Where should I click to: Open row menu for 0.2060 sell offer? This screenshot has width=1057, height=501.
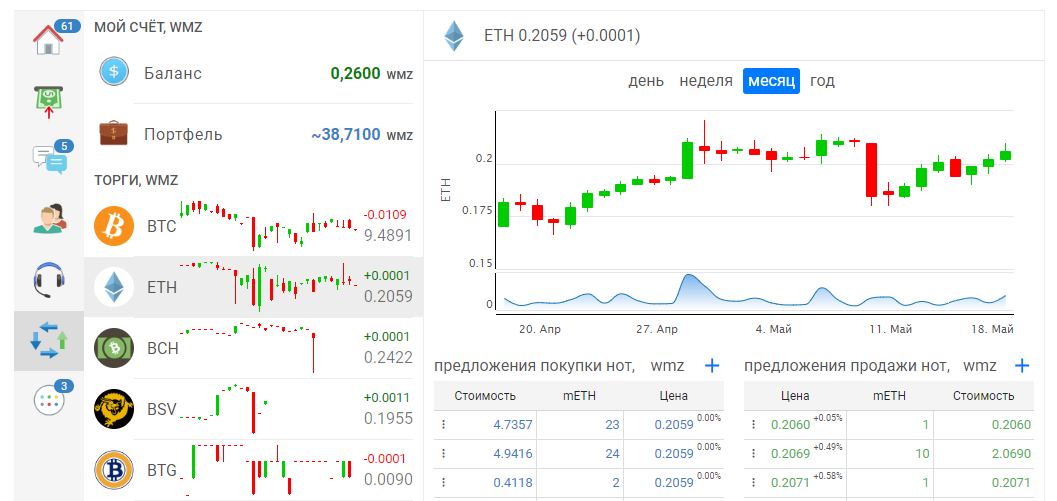click(x=754, y=425)
